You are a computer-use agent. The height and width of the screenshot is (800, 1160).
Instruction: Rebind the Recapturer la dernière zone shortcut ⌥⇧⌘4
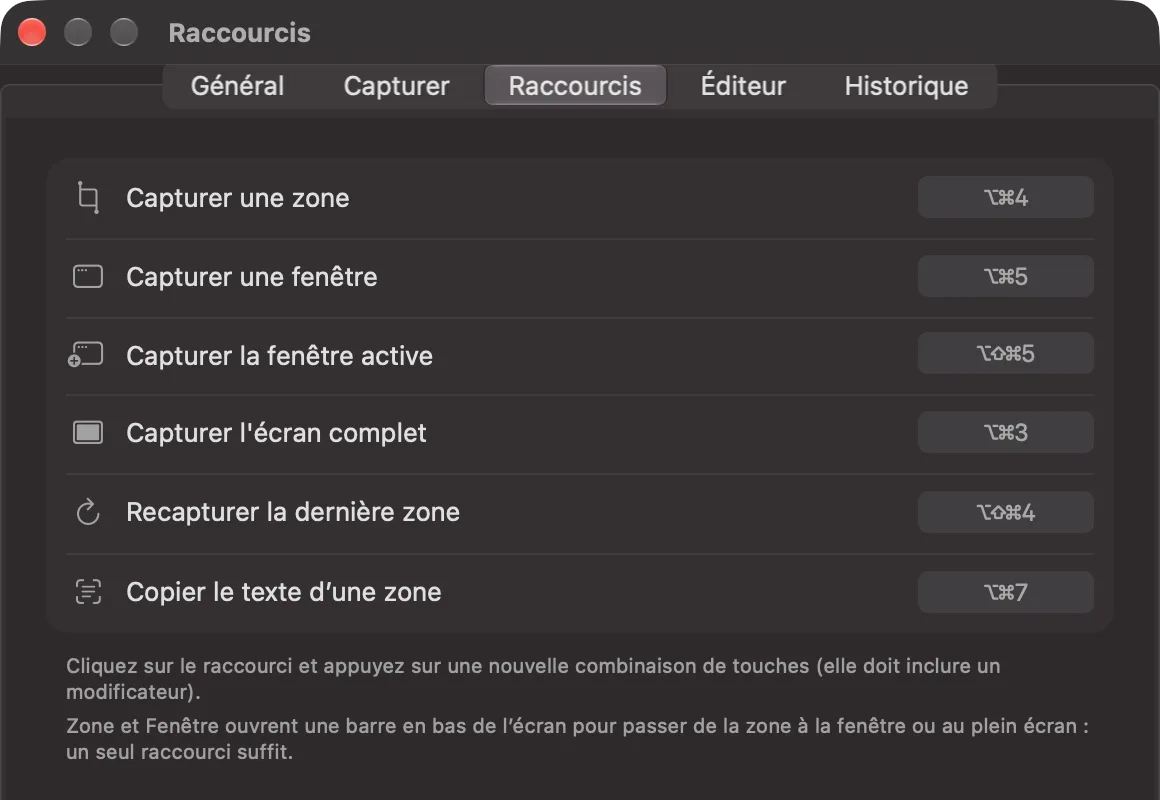[x=1005, y=512]
